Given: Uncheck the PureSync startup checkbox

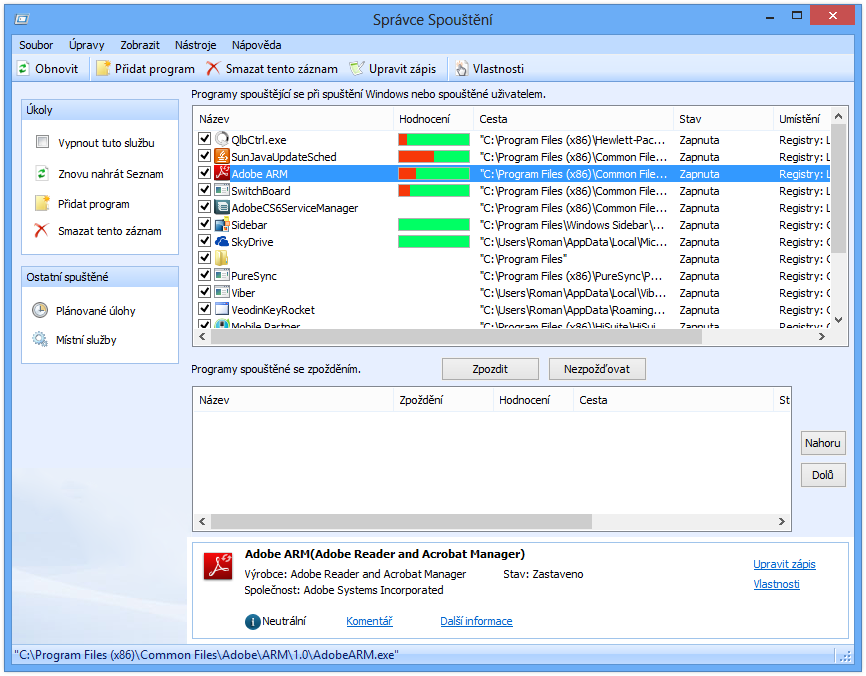Looking at the screenshot, I should [x=204, y=274].
